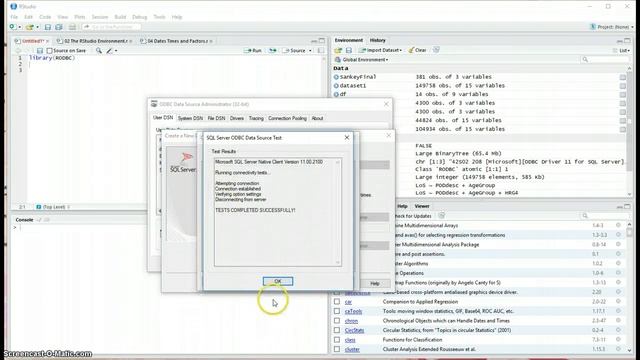The image size is (640, 360).
Task: Click the Save workspace icon in Environment pane
Action: click(349, 50)
